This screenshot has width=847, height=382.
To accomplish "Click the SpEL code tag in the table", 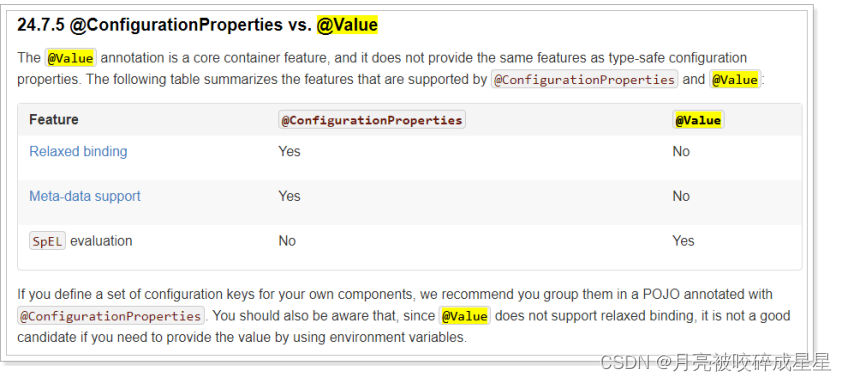I will (48, 241).
